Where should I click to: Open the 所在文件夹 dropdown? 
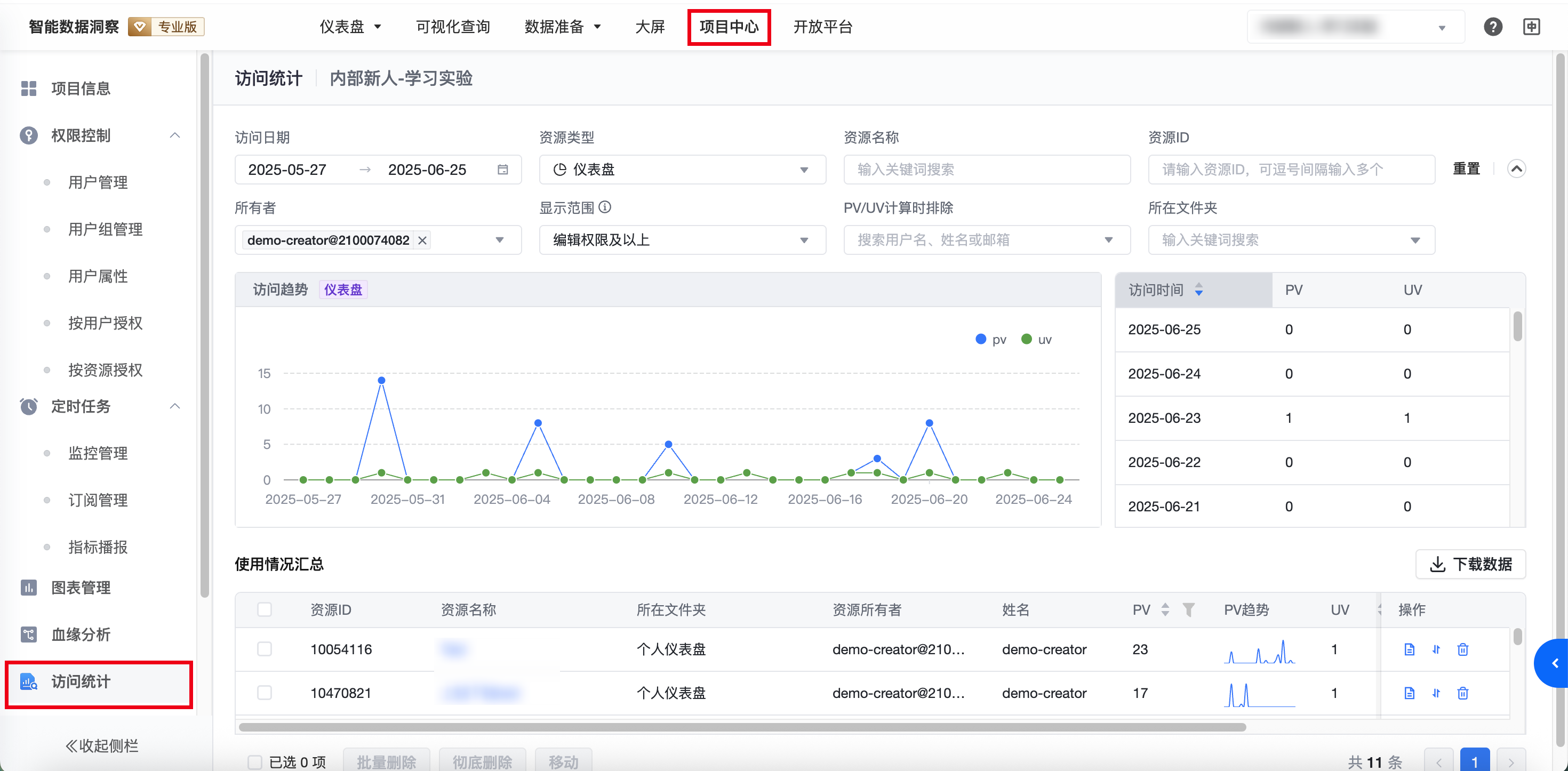click(1291, 240)
